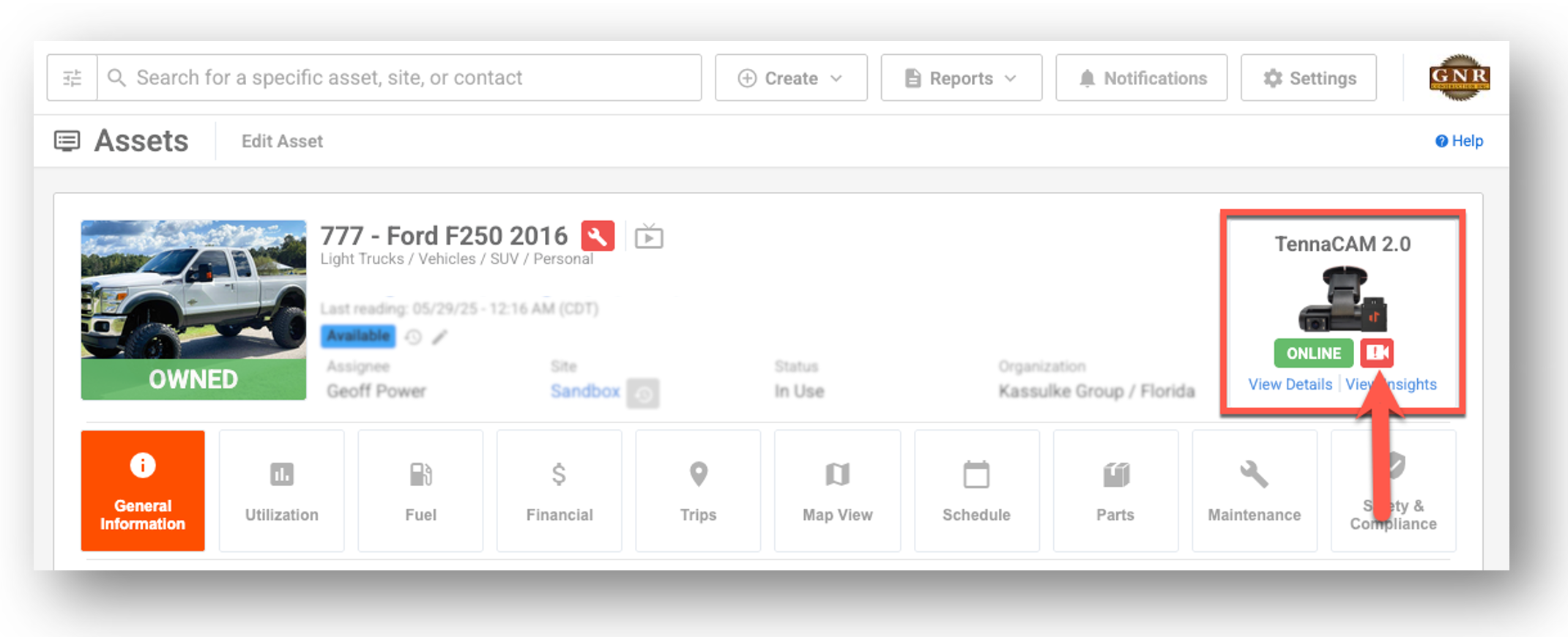
Task: Click the Assets list icon
Action: (x=67, y=141)
